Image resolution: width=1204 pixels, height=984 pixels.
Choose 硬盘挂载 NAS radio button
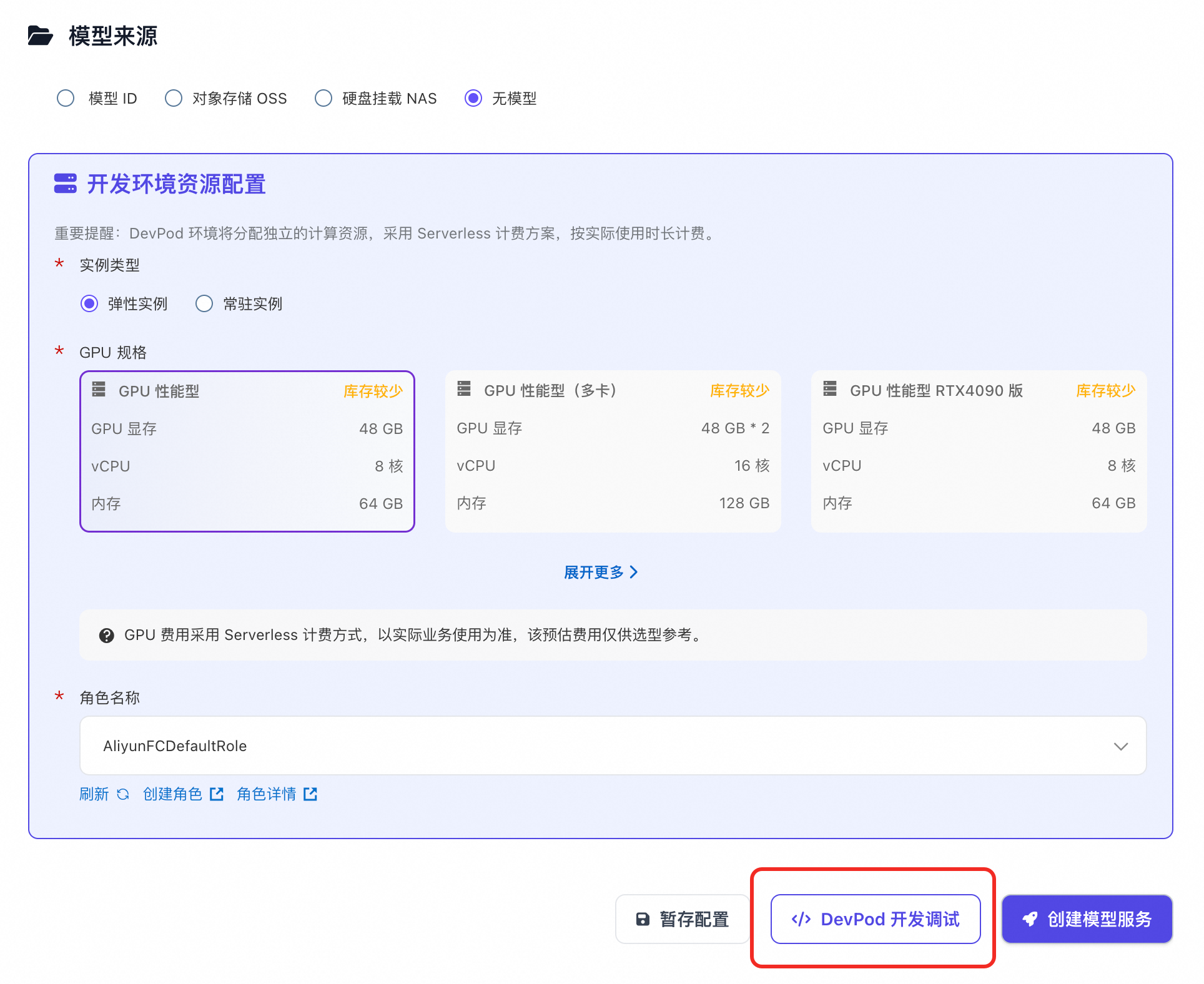[323, 99]
